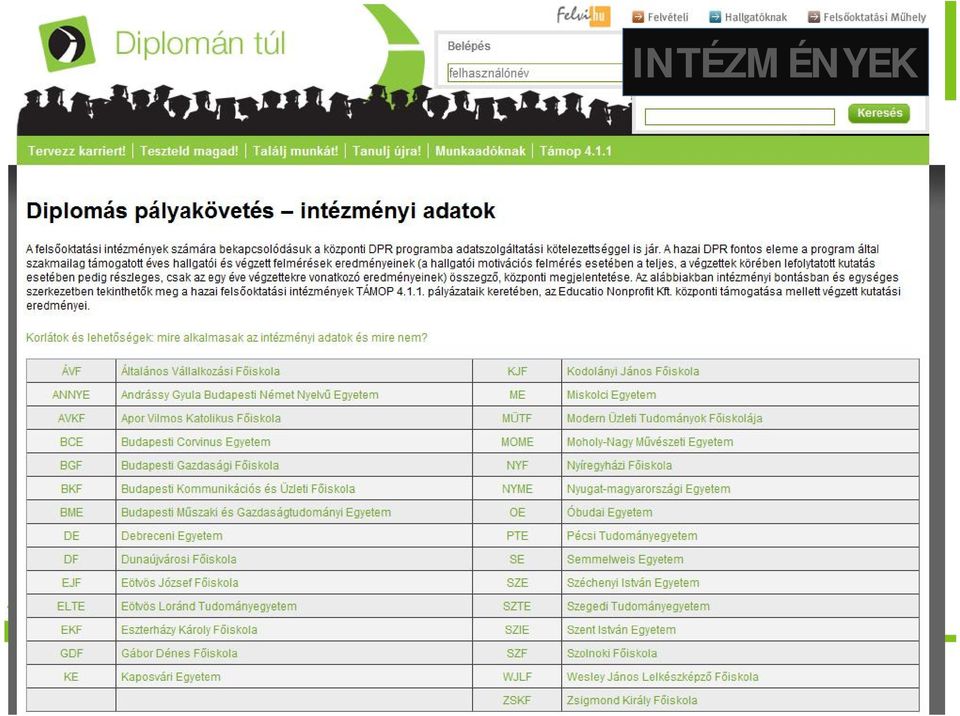Click the brown arrow icon beside Felsőoktatási Műhely
This screenshot has width=960, height=716.
(813, 17)
